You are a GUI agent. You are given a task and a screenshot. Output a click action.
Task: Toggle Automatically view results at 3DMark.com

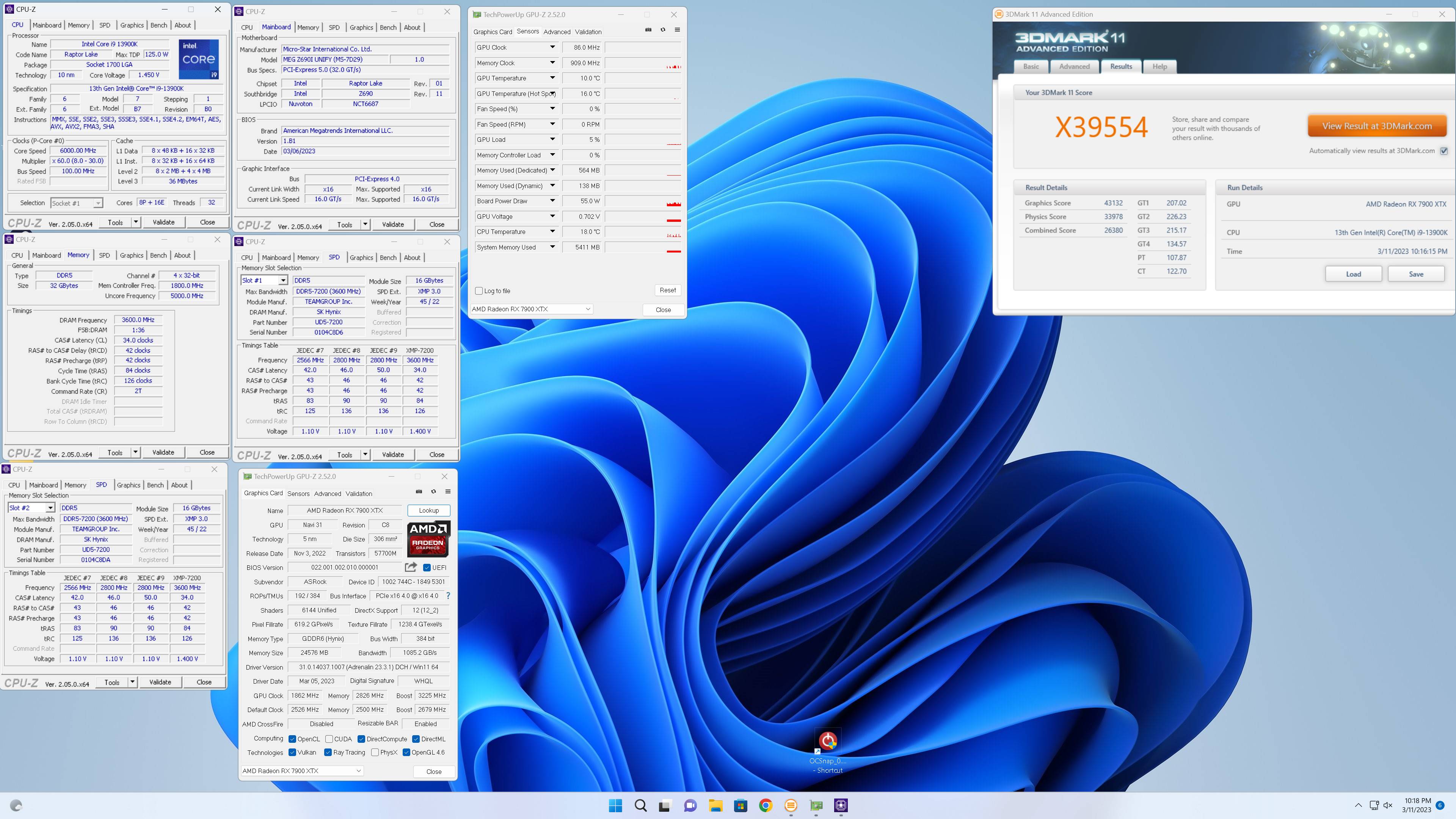click(x=1444, y=151)
